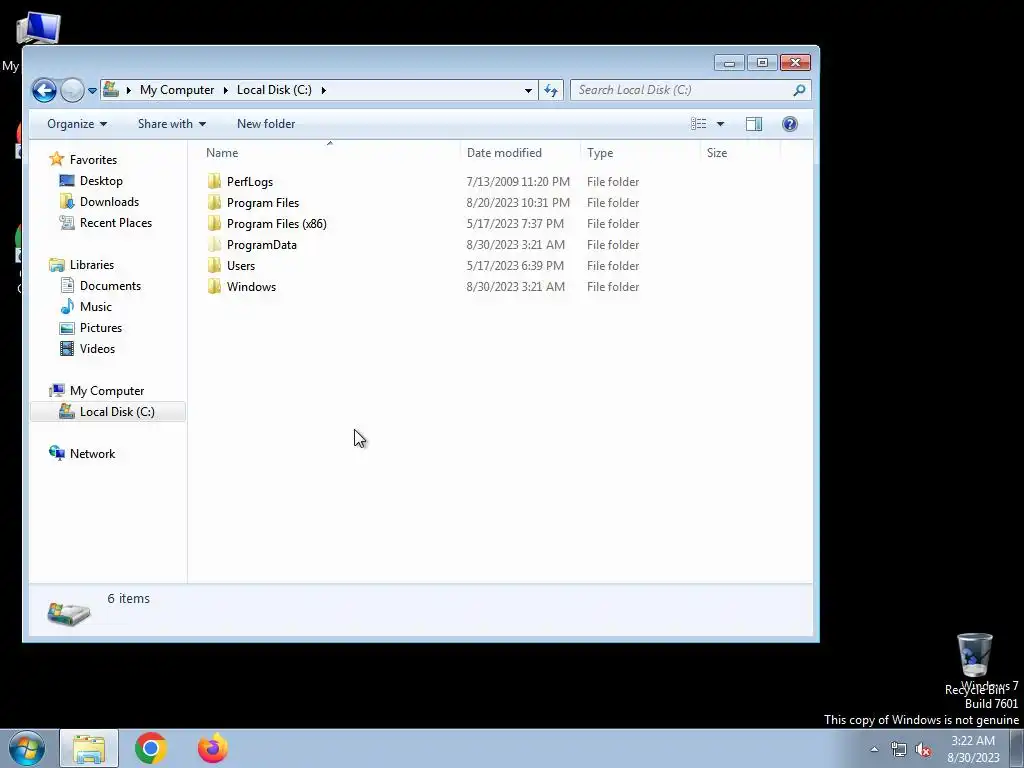Open the address bar previous locations dropdown
Image resolution: width=1024 pixels, height=768 pixels.
click(x=528, y=90)
